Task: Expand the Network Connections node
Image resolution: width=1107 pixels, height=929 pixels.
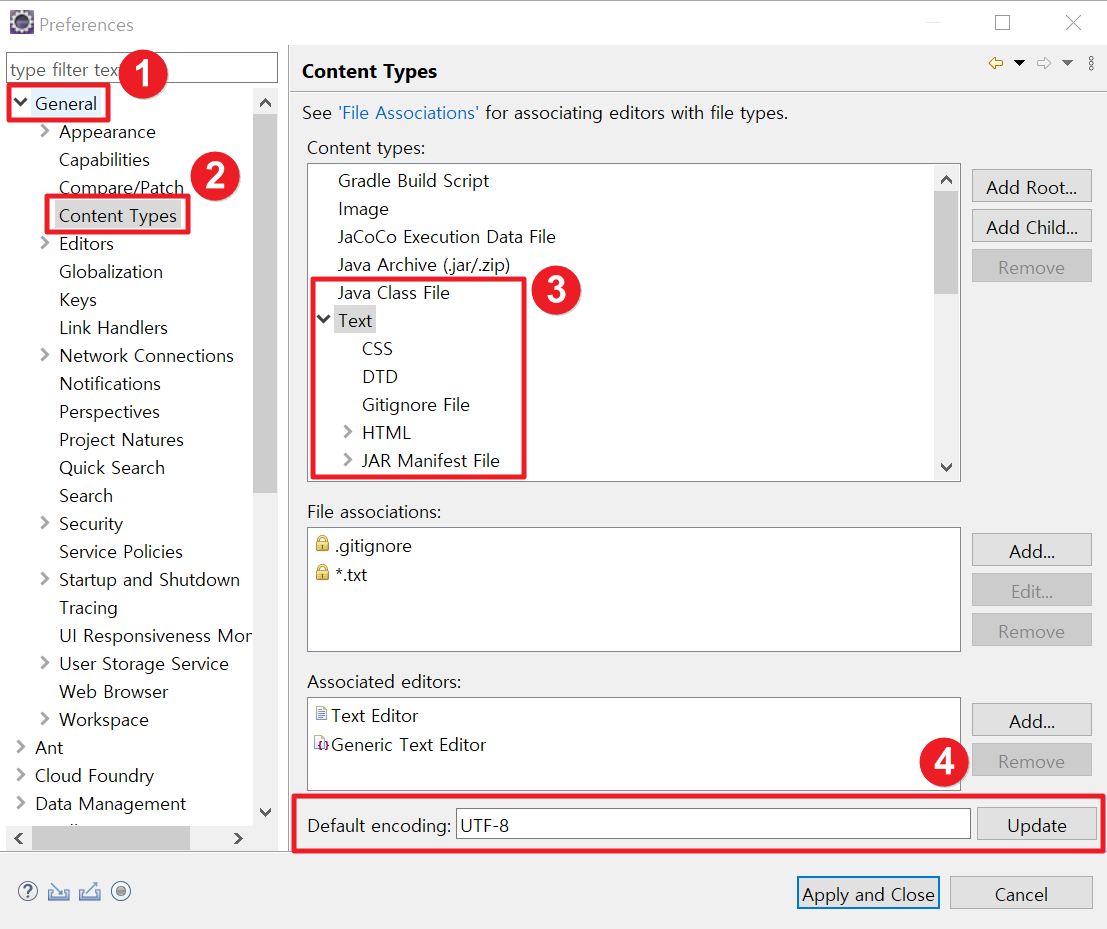Action: (x=44, y=354)
